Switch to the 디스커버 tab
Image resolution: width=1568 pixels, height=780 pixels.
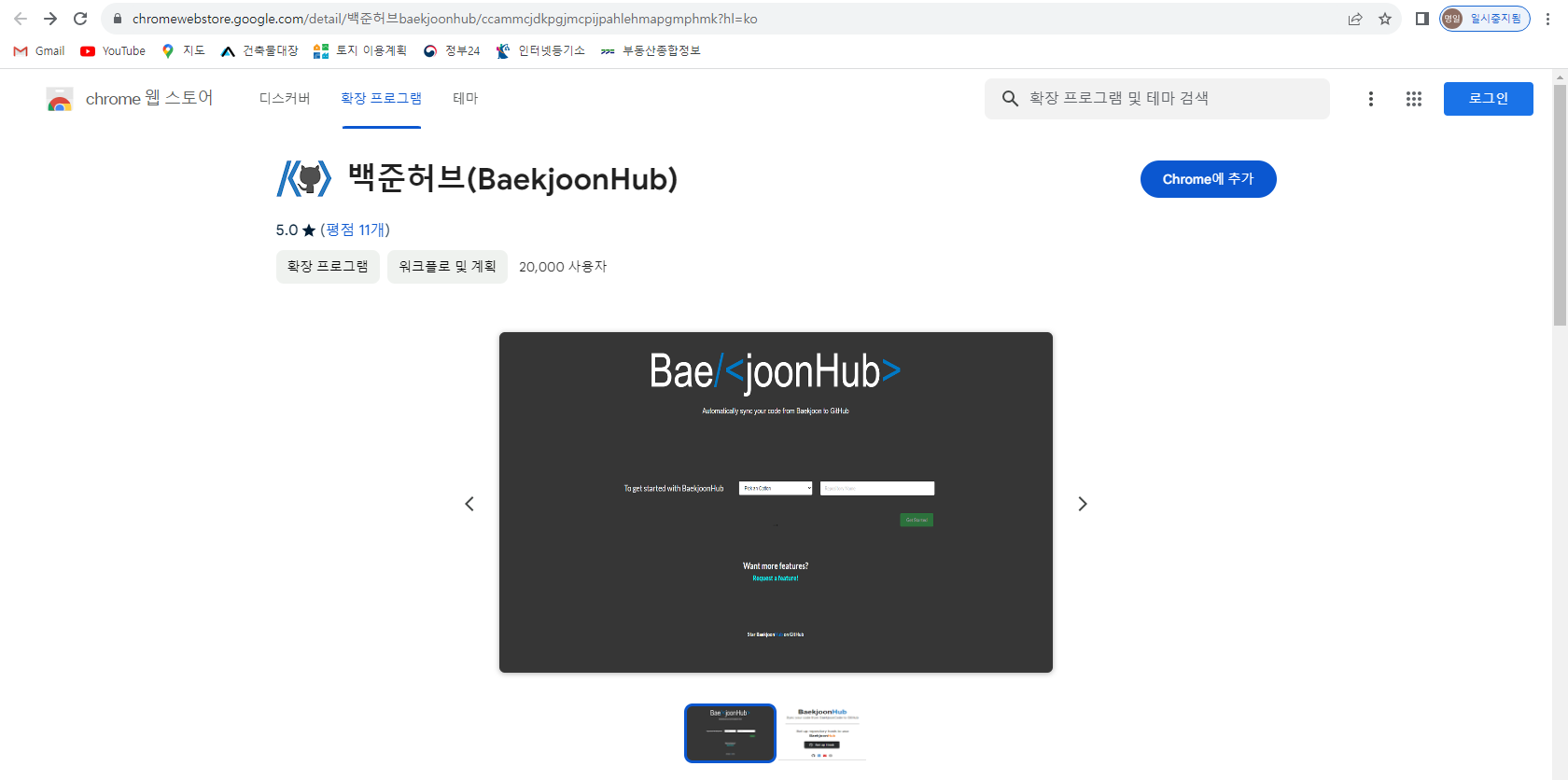[x=285, y=98]
